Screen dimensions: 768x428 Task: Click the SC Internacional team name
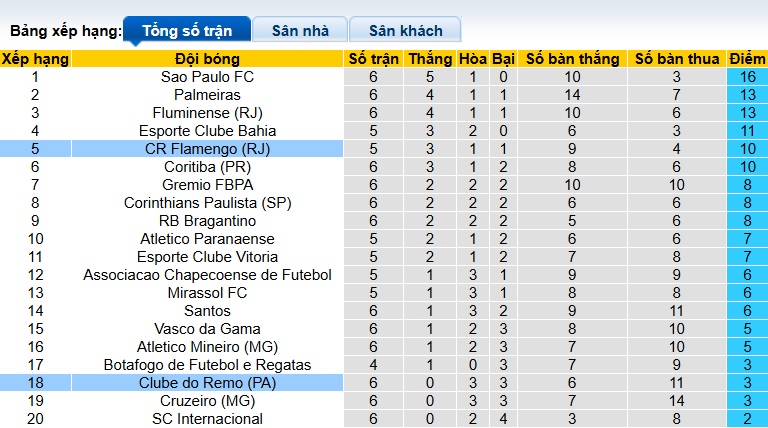pos(207,418)
